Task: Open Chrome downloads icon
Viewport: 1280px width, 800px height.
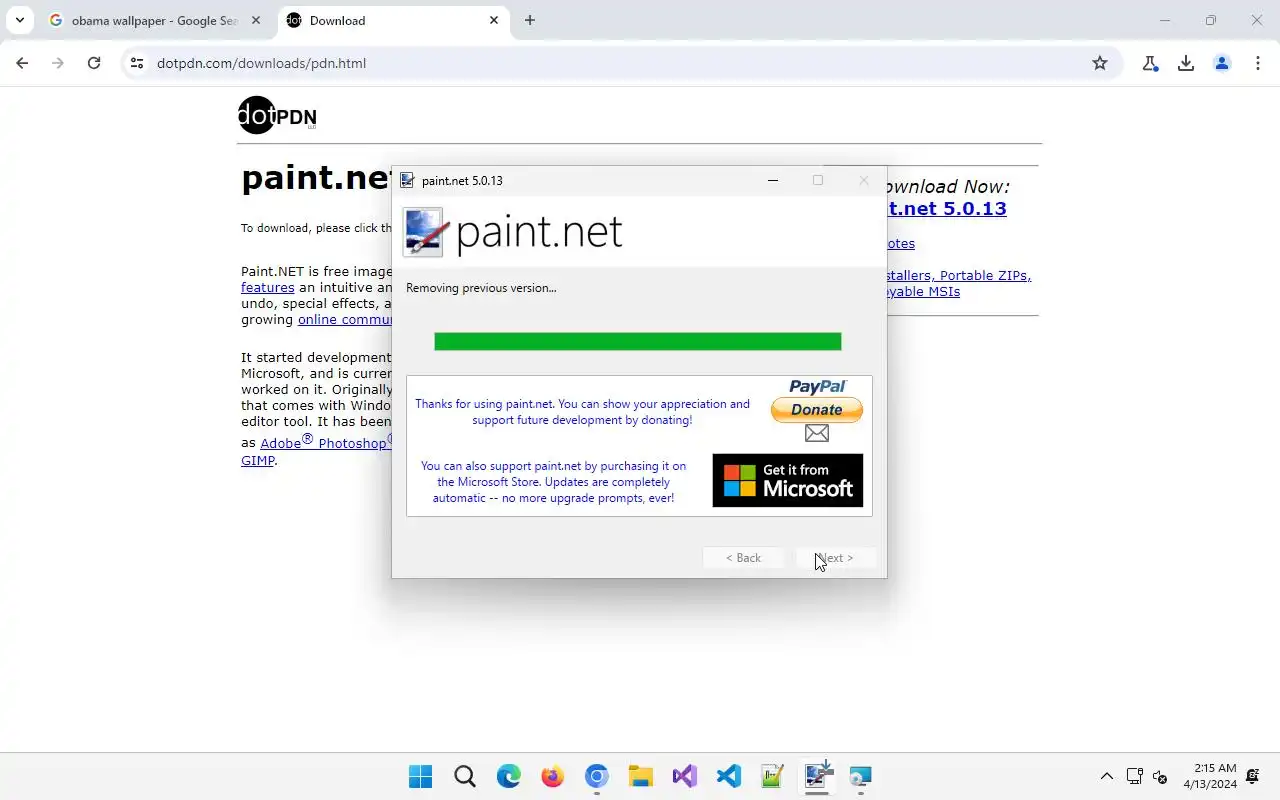Action: point(1186,63)
